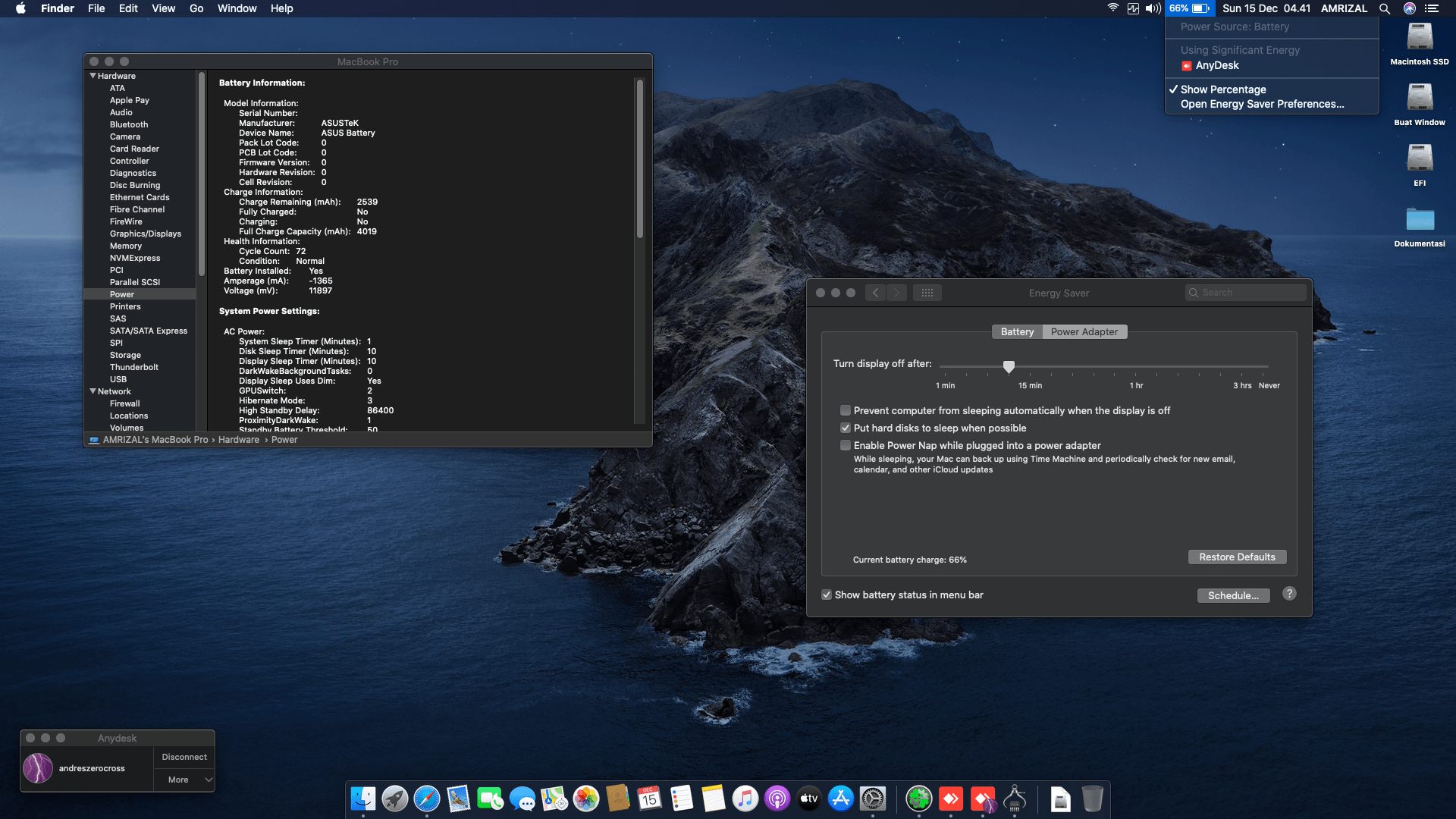Launch System Preferences from the Dock
The width and height of the screenshot is (1456, 819).
click(x=874, y=799)
